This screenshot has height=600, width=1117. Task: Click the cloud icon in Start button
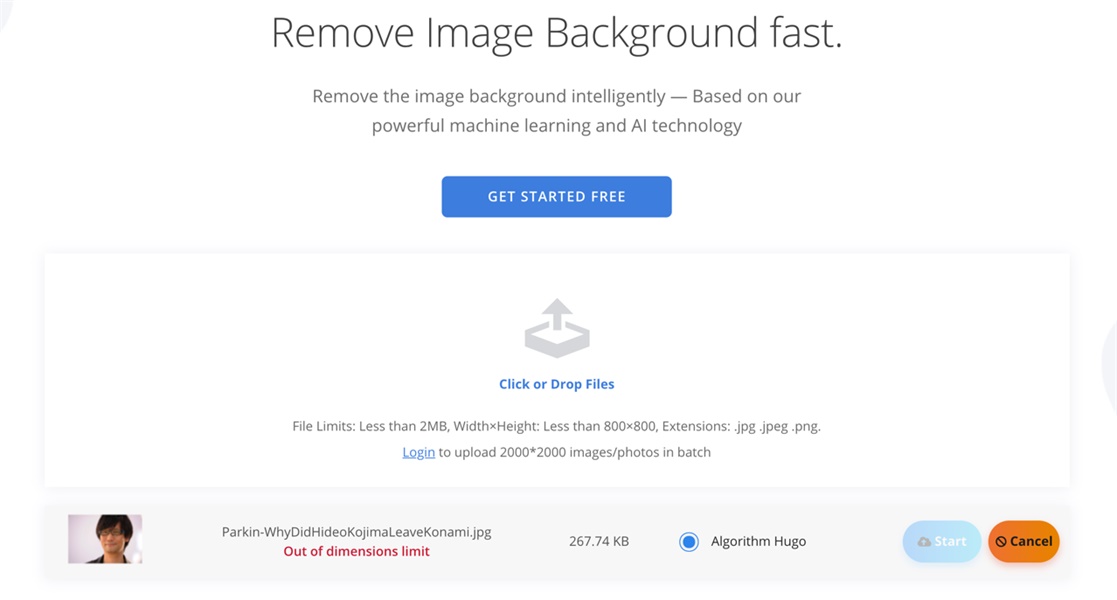(x=924, y=542)
